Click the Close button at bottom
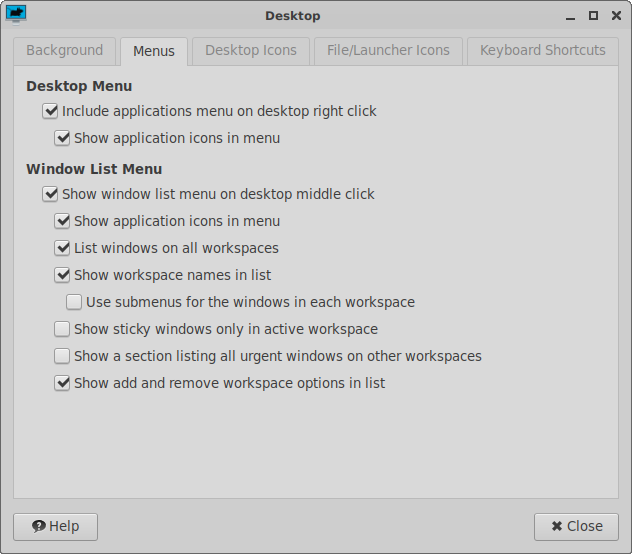Viewport: 632px width, 554px height. click(x=576, y=527)
